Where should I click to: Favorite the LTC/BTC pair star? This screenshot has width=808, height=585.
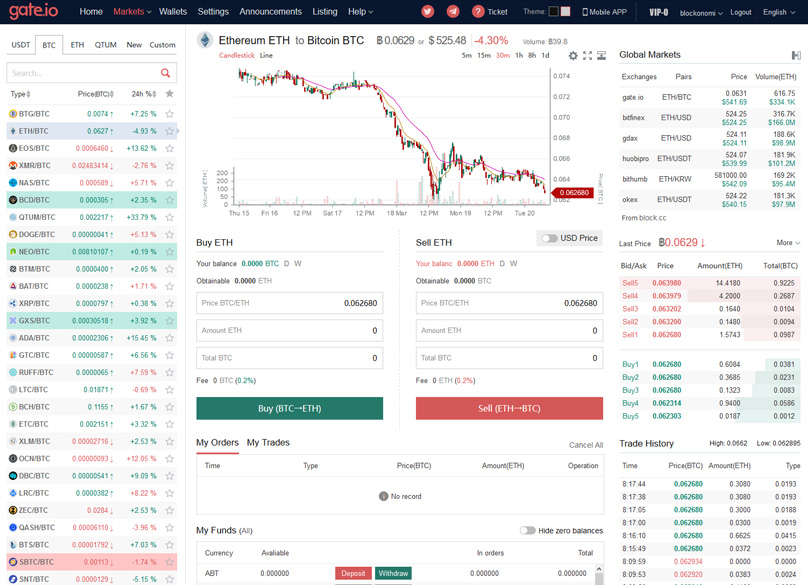pyautogui.click(x=170, y=390)
